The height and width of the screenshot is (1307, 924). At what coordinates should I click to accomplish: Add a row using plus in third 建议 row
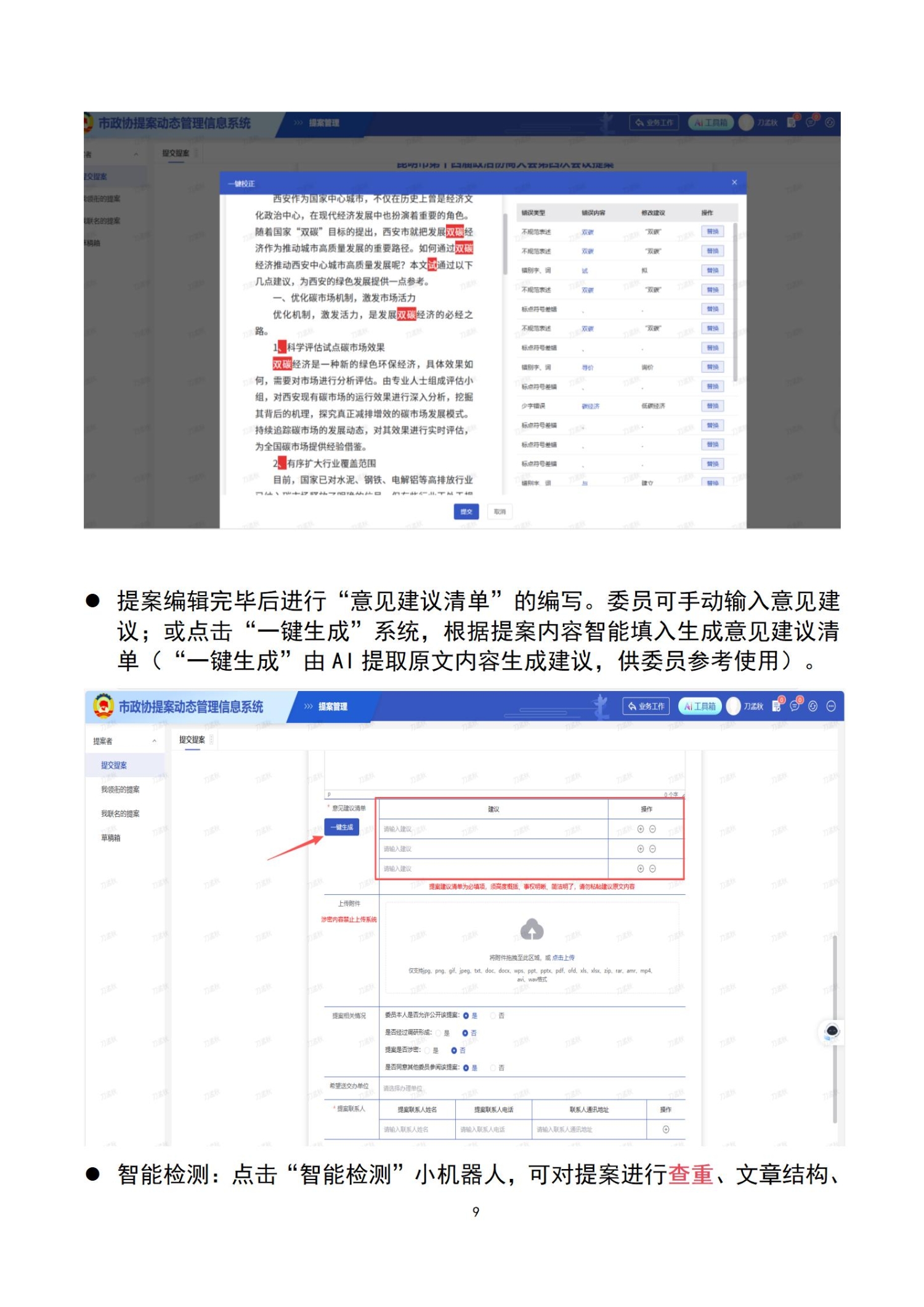pyautogui.click(x=640, y=868)
